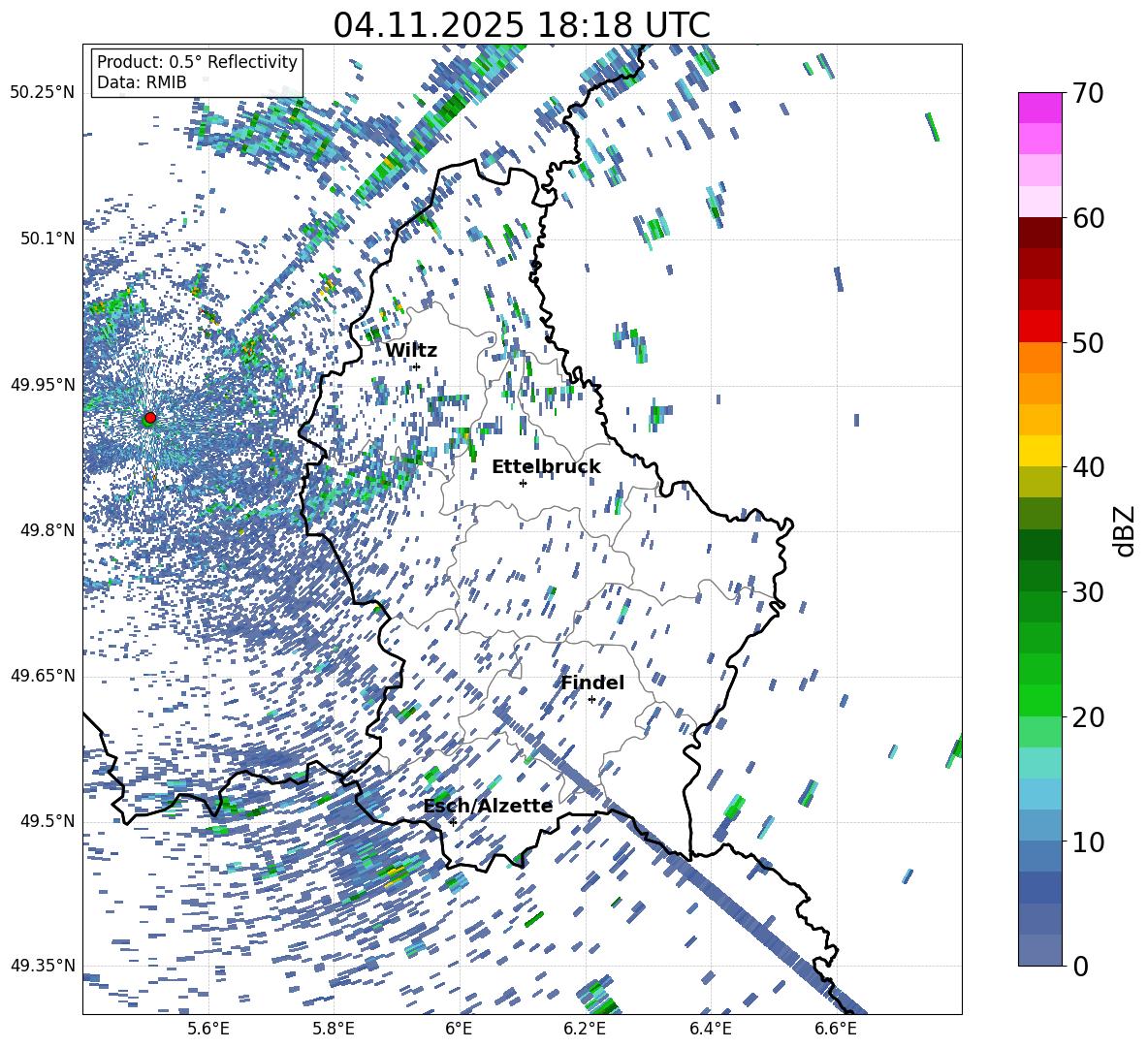The width and height of the screenshot is (1148, 1048).
Task: Click the 49.65°N latitude label
Action: click(x=43, y=676)
